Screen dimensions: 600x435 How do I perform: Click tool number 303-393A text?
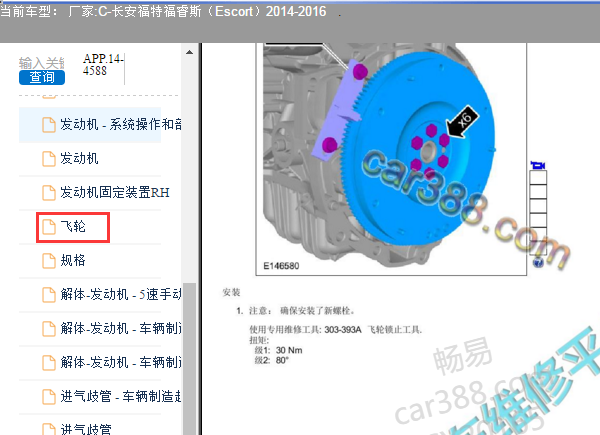343,330
